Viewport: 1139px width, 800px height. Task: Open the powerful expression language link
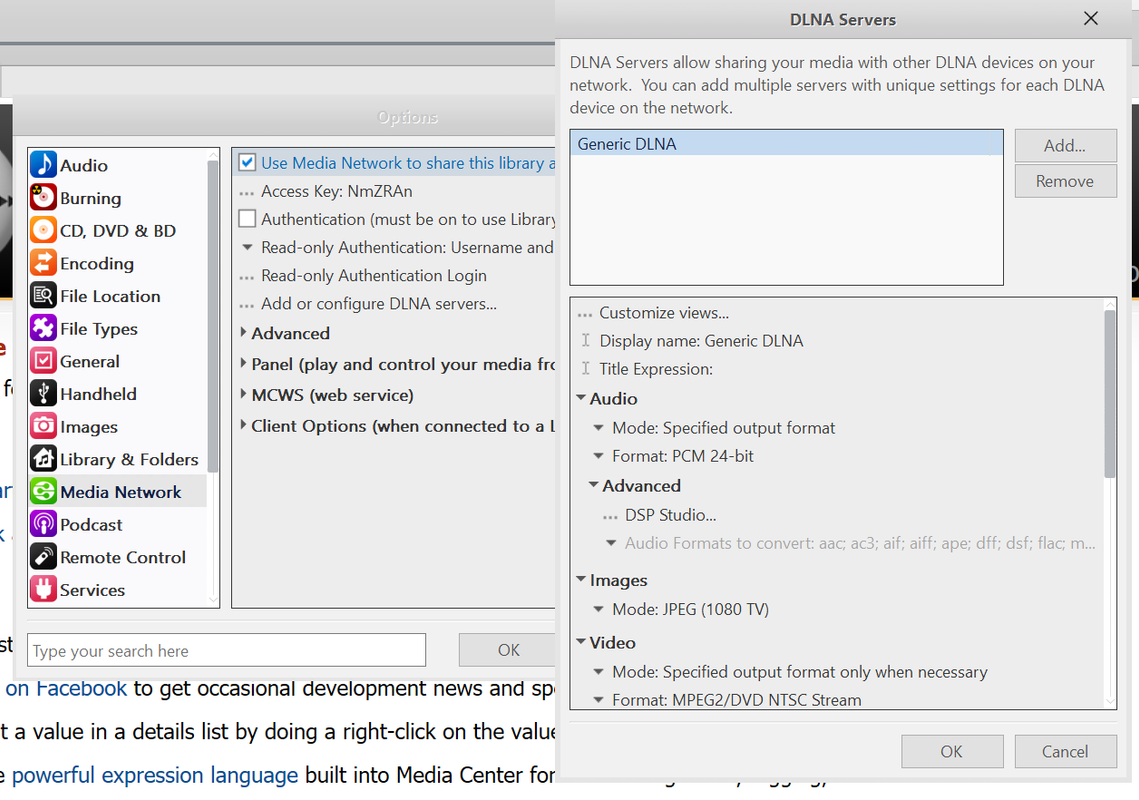[155, 775]
